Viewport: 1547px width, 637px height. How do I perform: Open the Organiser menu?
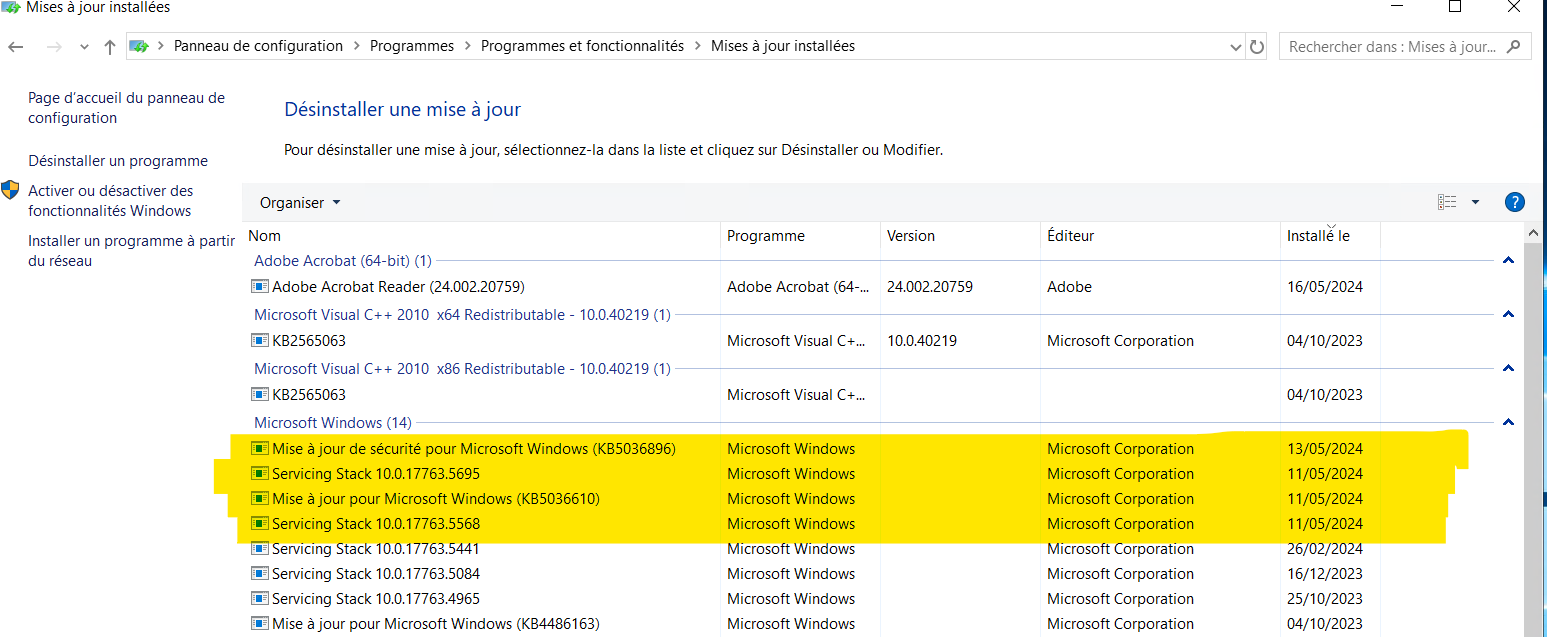(x=300, y=202)
